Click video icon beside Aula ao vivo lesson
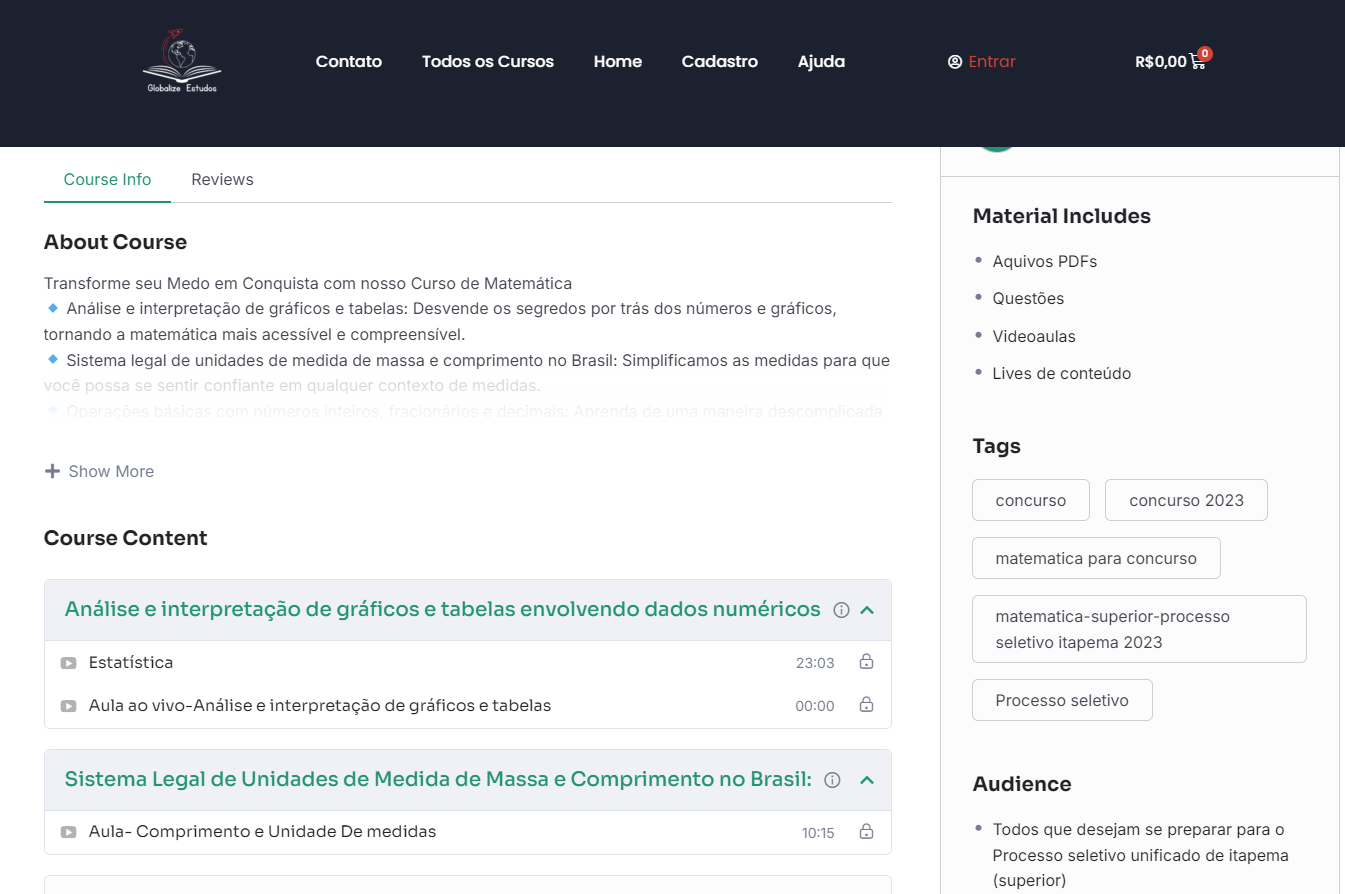This screenshot has width=1345, height=894. point(68,706)
